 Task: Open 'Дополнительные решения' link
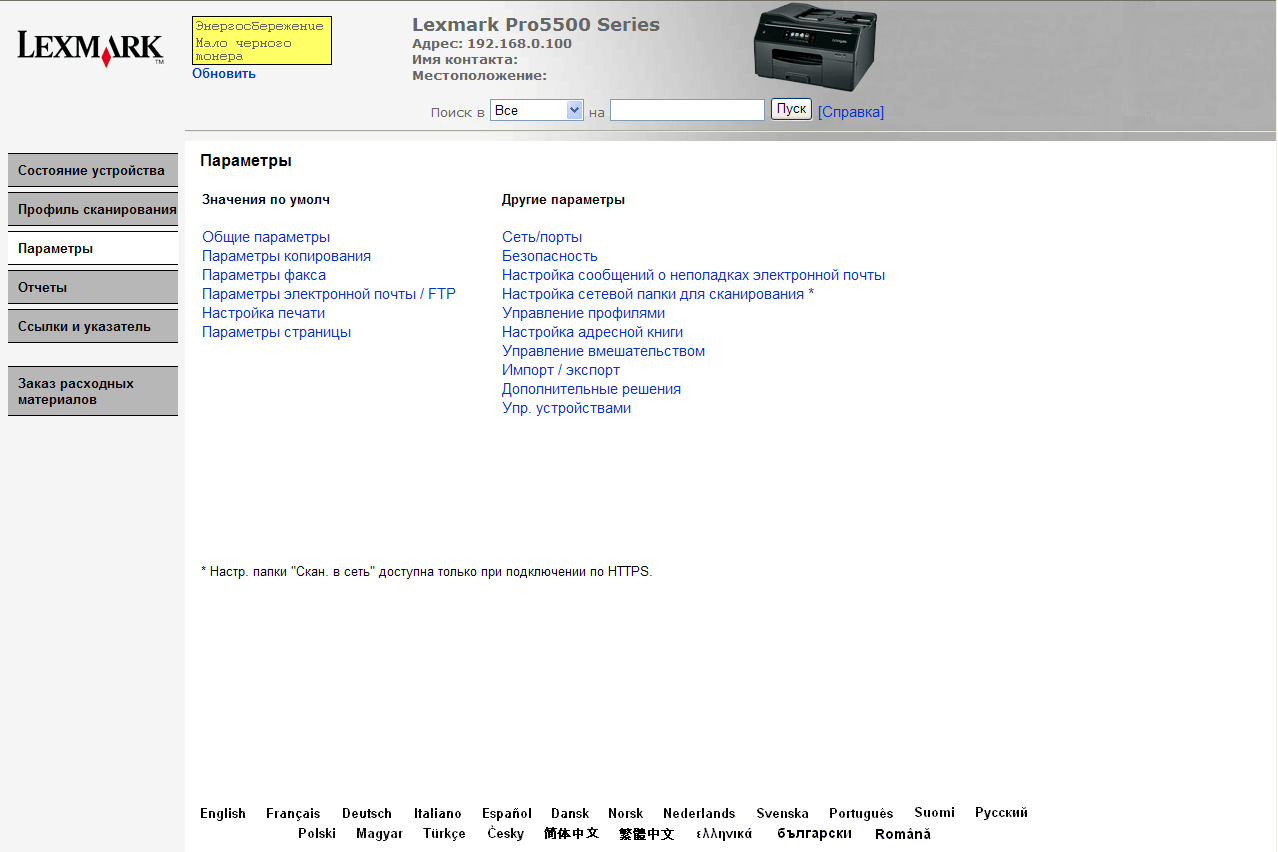coord(591,389)
